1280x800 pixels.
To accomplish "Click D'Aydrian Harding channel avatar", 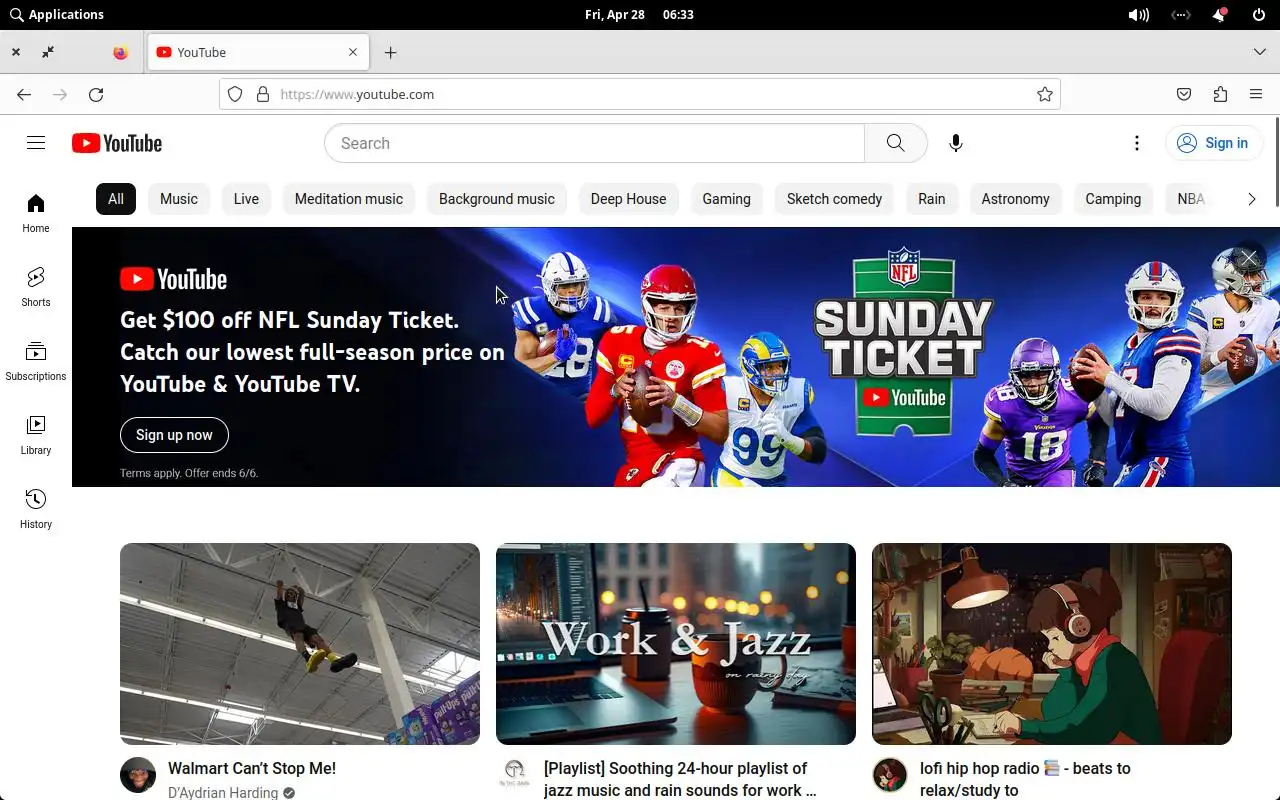I will tap(138, 775).
